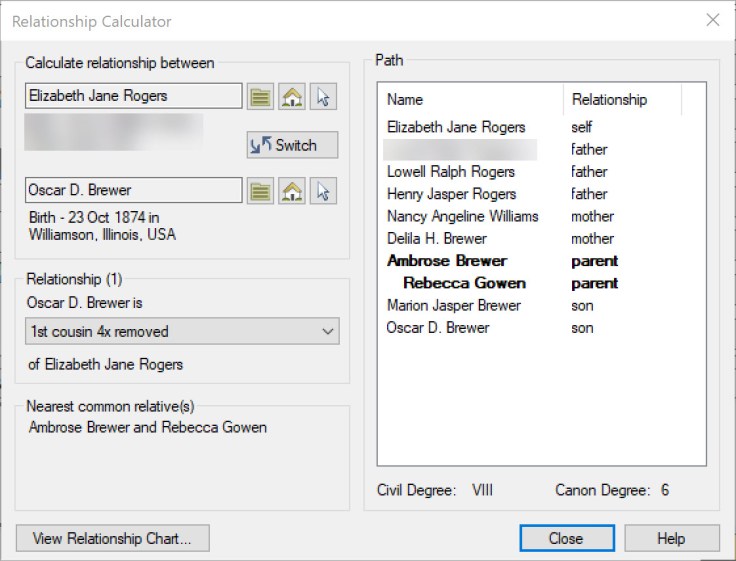The width and height of the screenshot is (736, 561).
Task: Open Help for the Relationship Calculator
Action: pyautogui.click(x=670, y=538)
